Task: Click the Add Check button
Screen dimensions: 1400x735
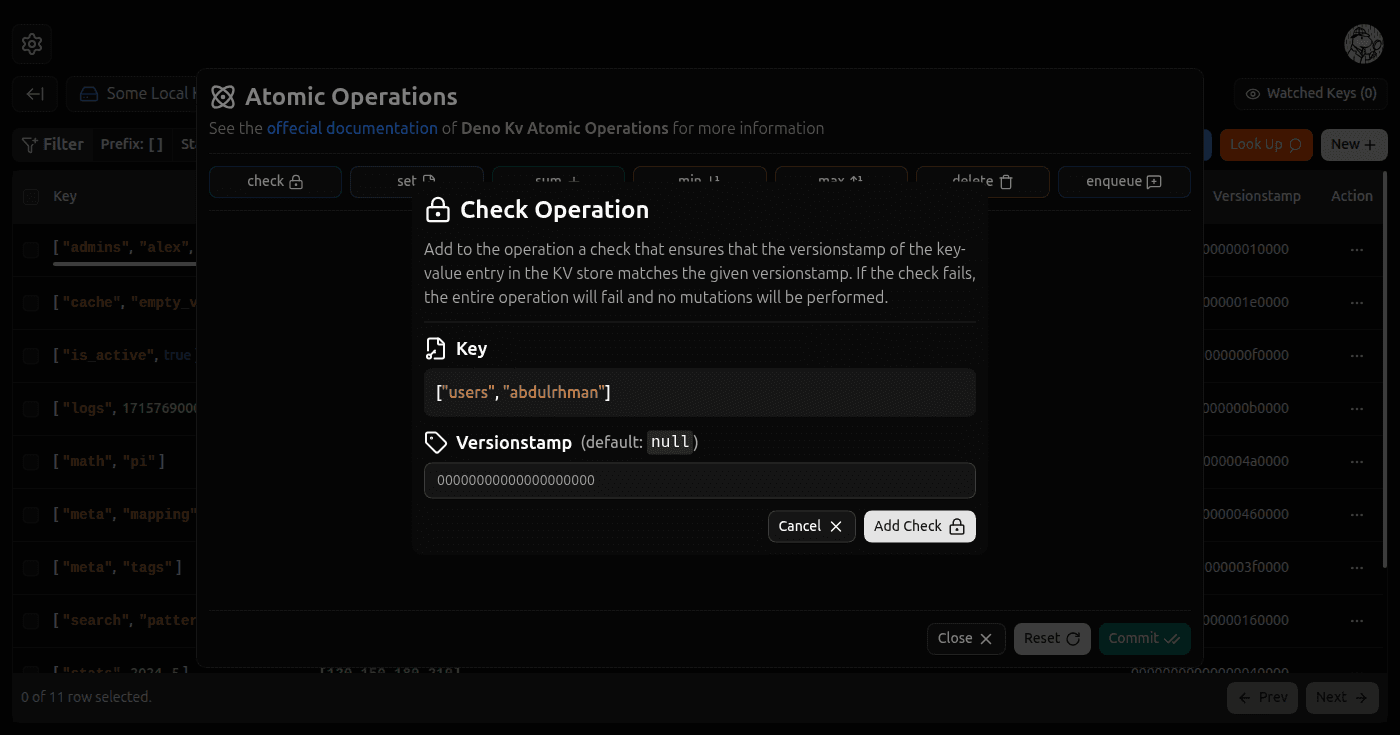Action: (x=920, y=526)
